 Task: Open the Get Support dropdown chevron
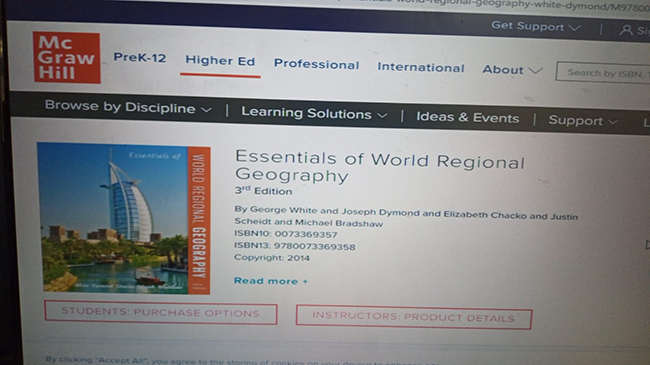click(x=575, y=28)
